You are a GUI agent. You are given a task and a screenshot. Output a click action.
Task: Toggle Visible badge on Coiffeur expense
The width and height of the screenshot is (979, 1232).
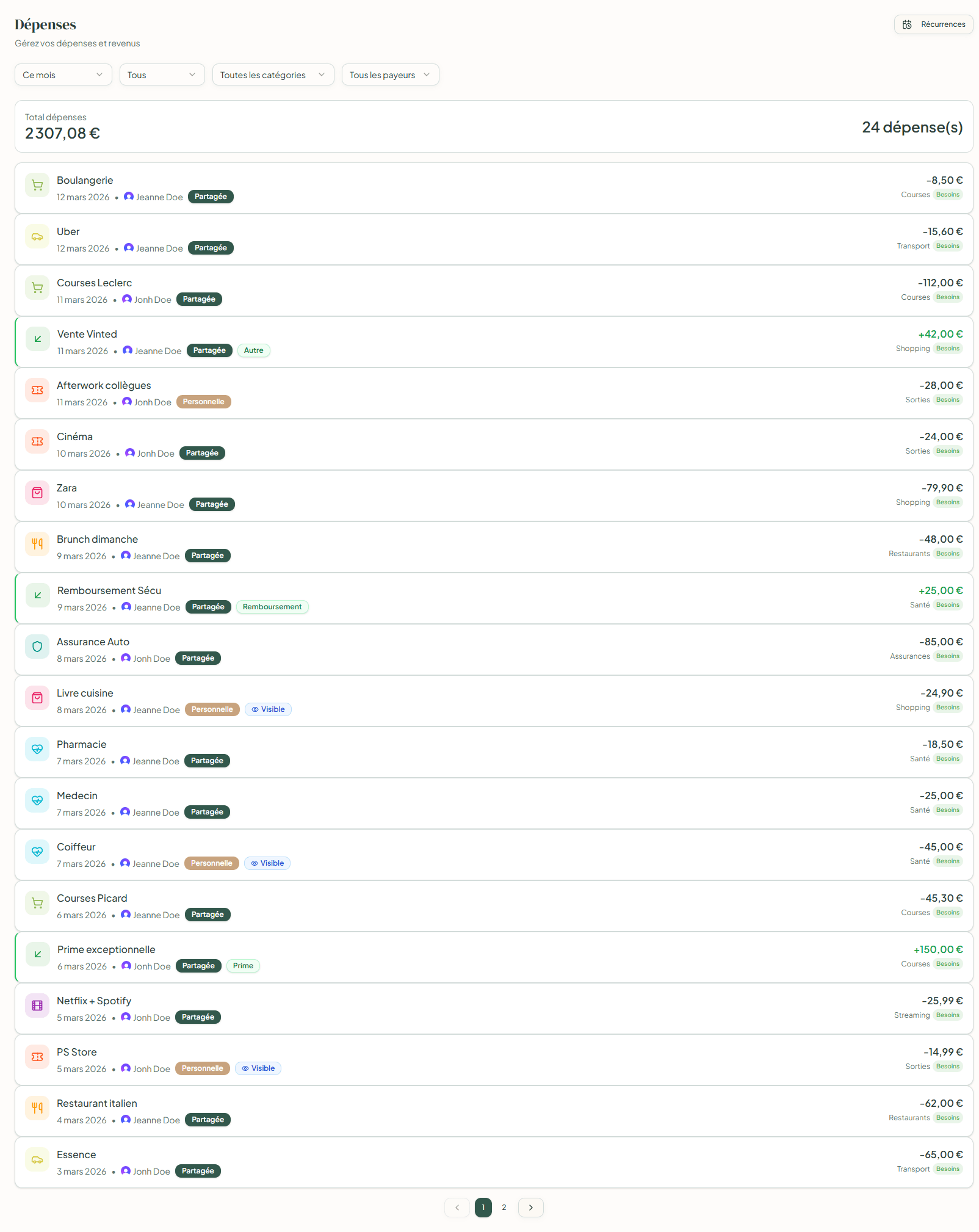(x=267, y=863)
